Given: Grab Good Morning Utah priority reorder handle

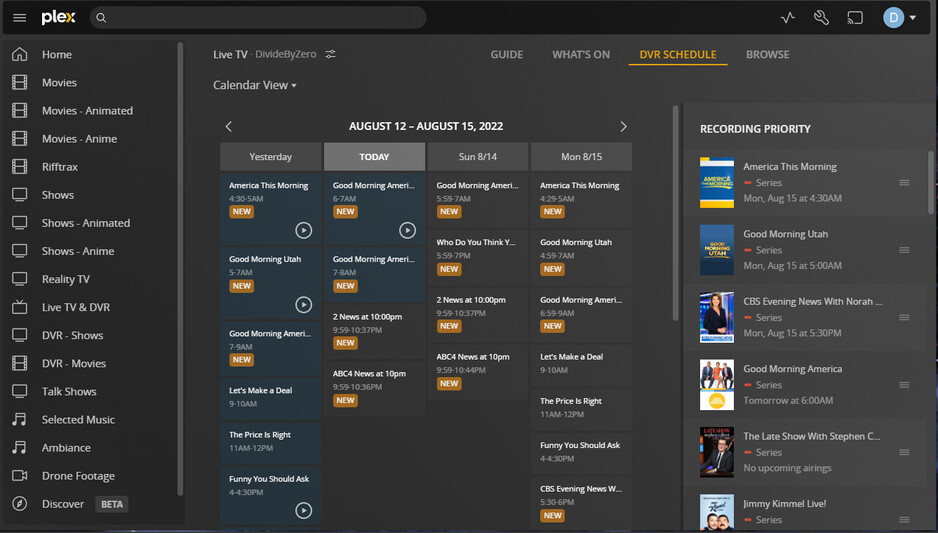Looking at the screenshot, I should (x=904, y=250).
